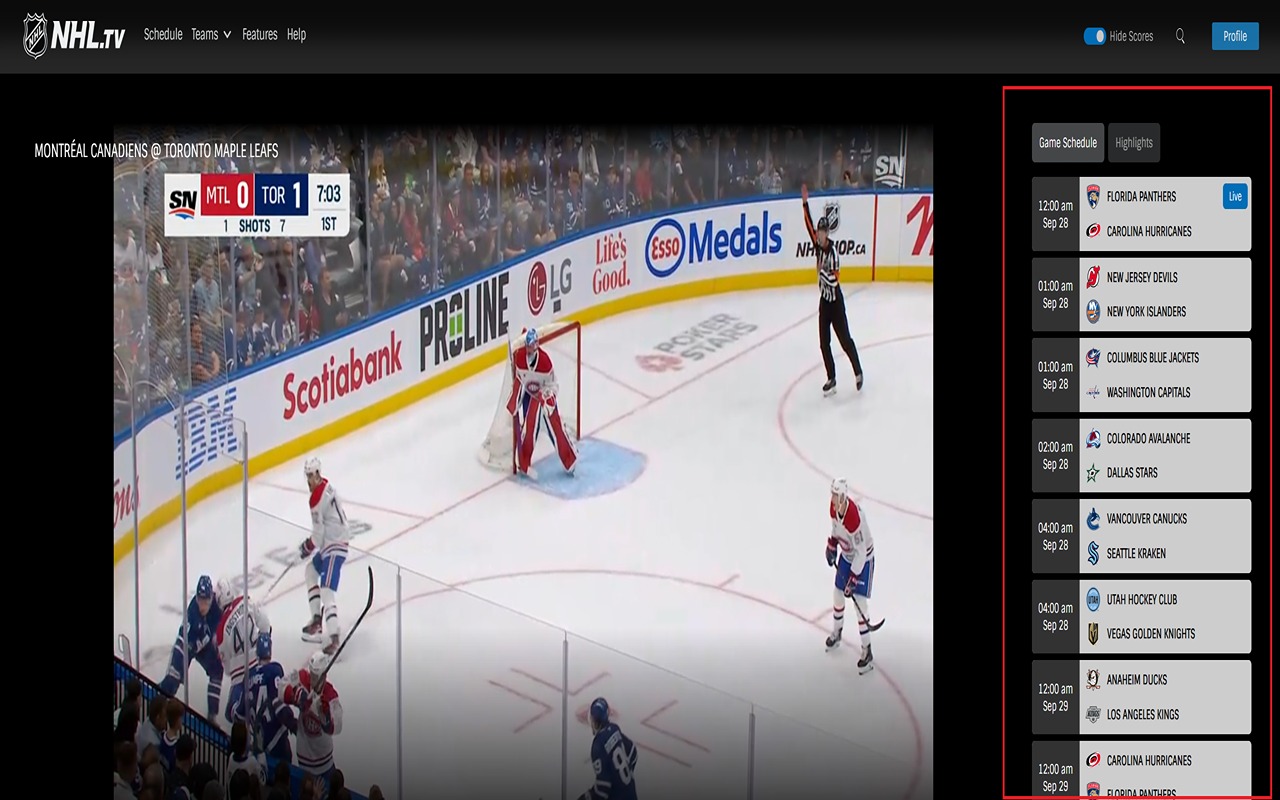Switch to the Game Schedule tab
The width and height of the screenshot is (1280, 800).
[1068, 143]
